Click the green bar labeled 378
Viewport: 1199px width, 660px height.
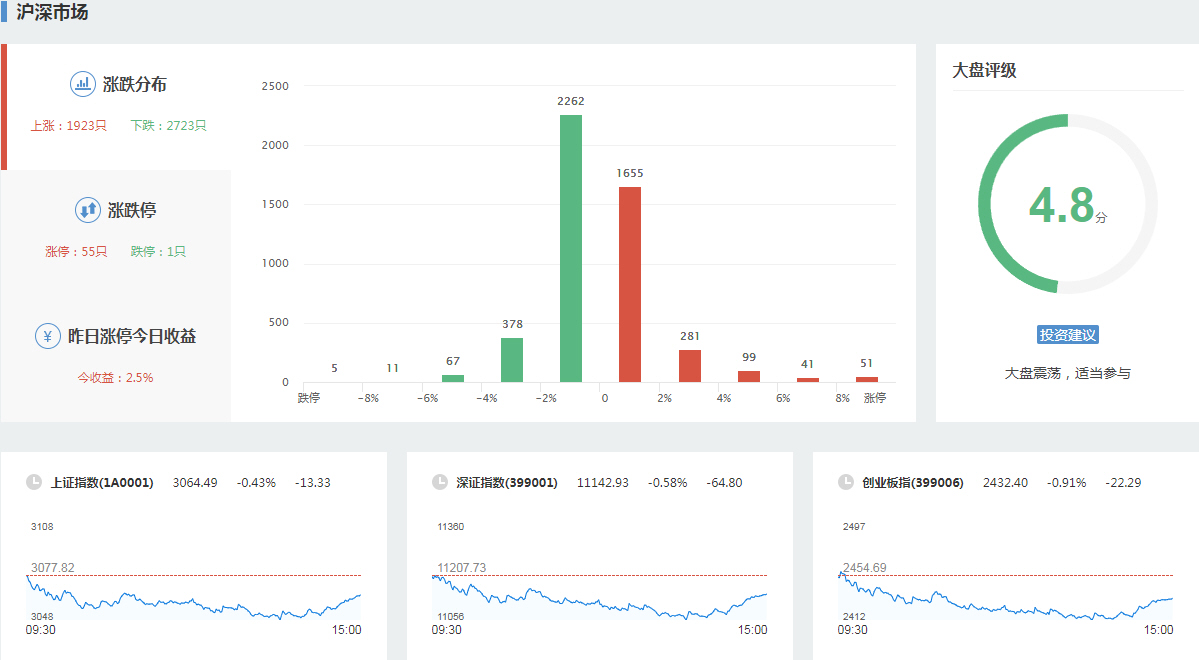tap(512, 360)
